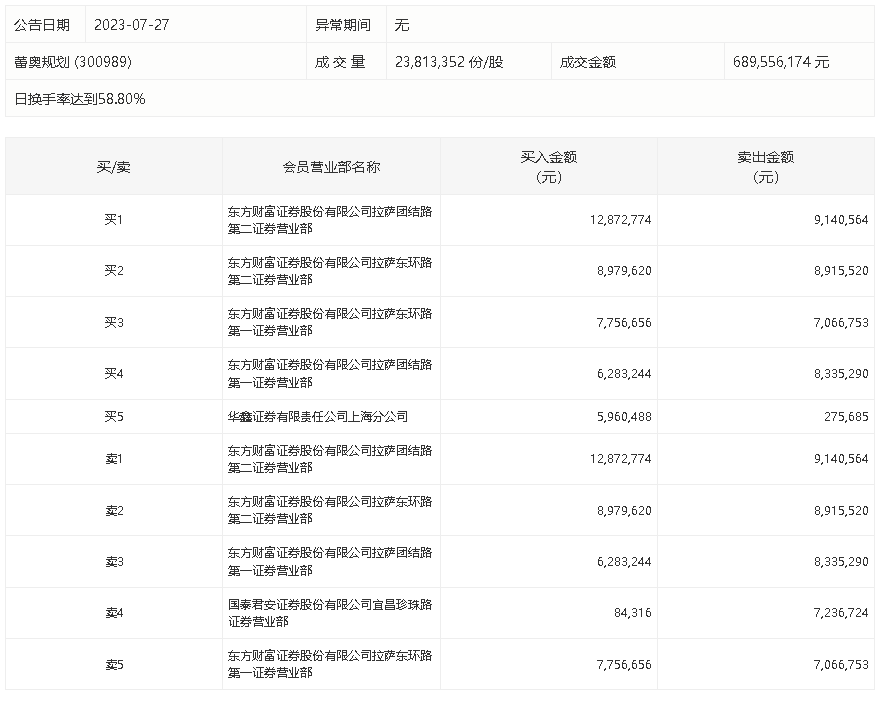Screen dimensions: 884x703
Task: Click the 会员营业部名称 column header
Action: tap(331, 167)
